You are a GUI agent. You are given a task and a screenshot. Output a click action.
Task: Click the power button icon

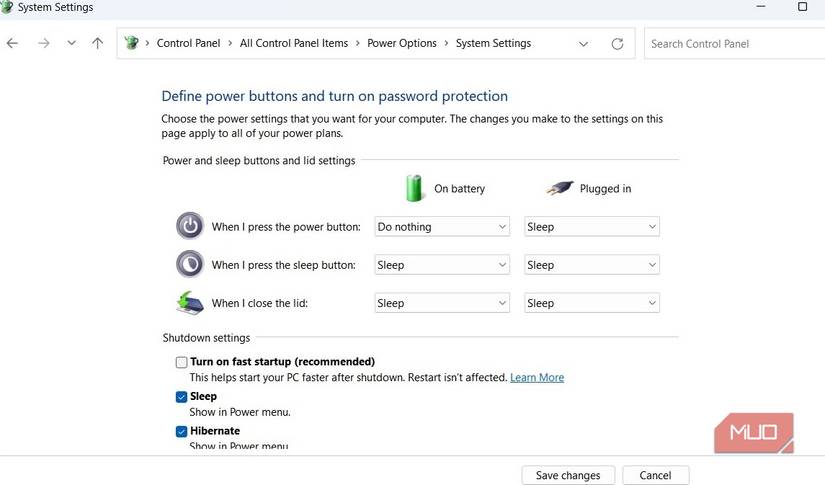click(189, 226)
